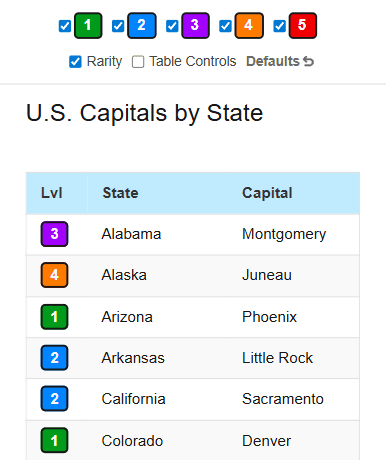Click the blue level badge beside California
386x460 pixels.
pos(54,399)
